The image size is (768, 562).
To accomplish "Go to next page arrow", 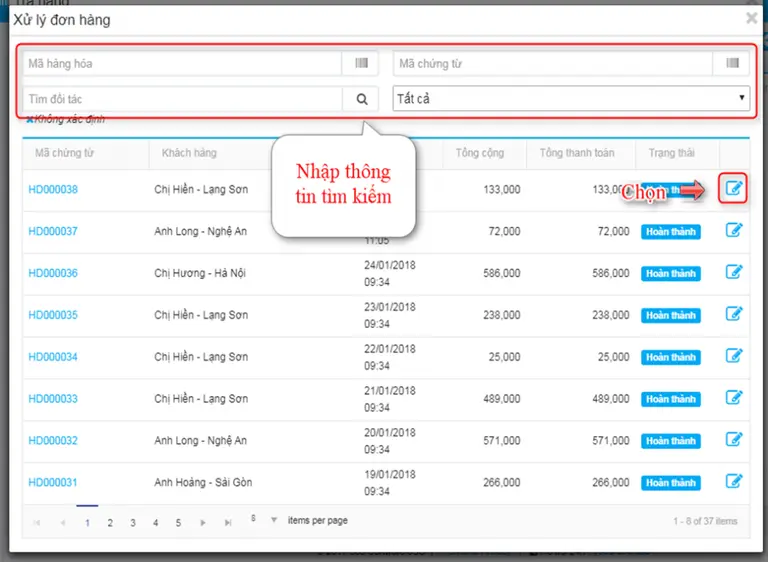I will click(202, 523).
